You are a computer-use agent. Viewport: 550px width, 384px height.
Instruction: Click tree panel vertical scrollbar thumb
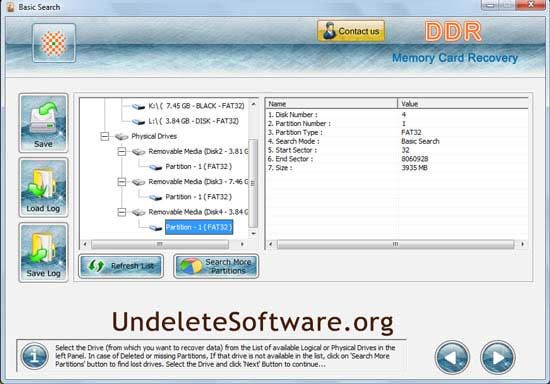tap(253, 183)
